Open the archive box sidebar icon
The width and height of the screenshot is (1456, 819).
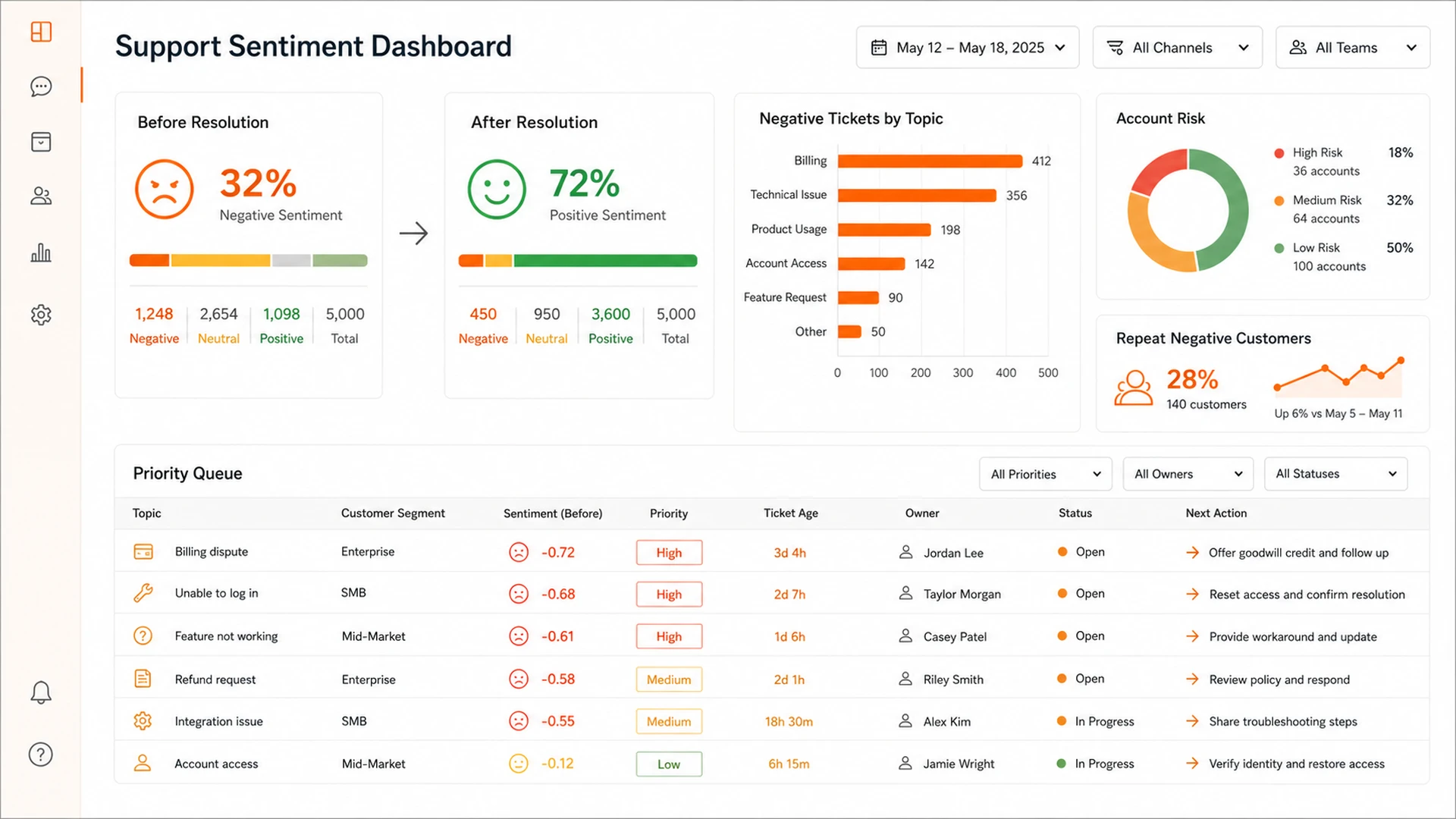coord(41,142)
